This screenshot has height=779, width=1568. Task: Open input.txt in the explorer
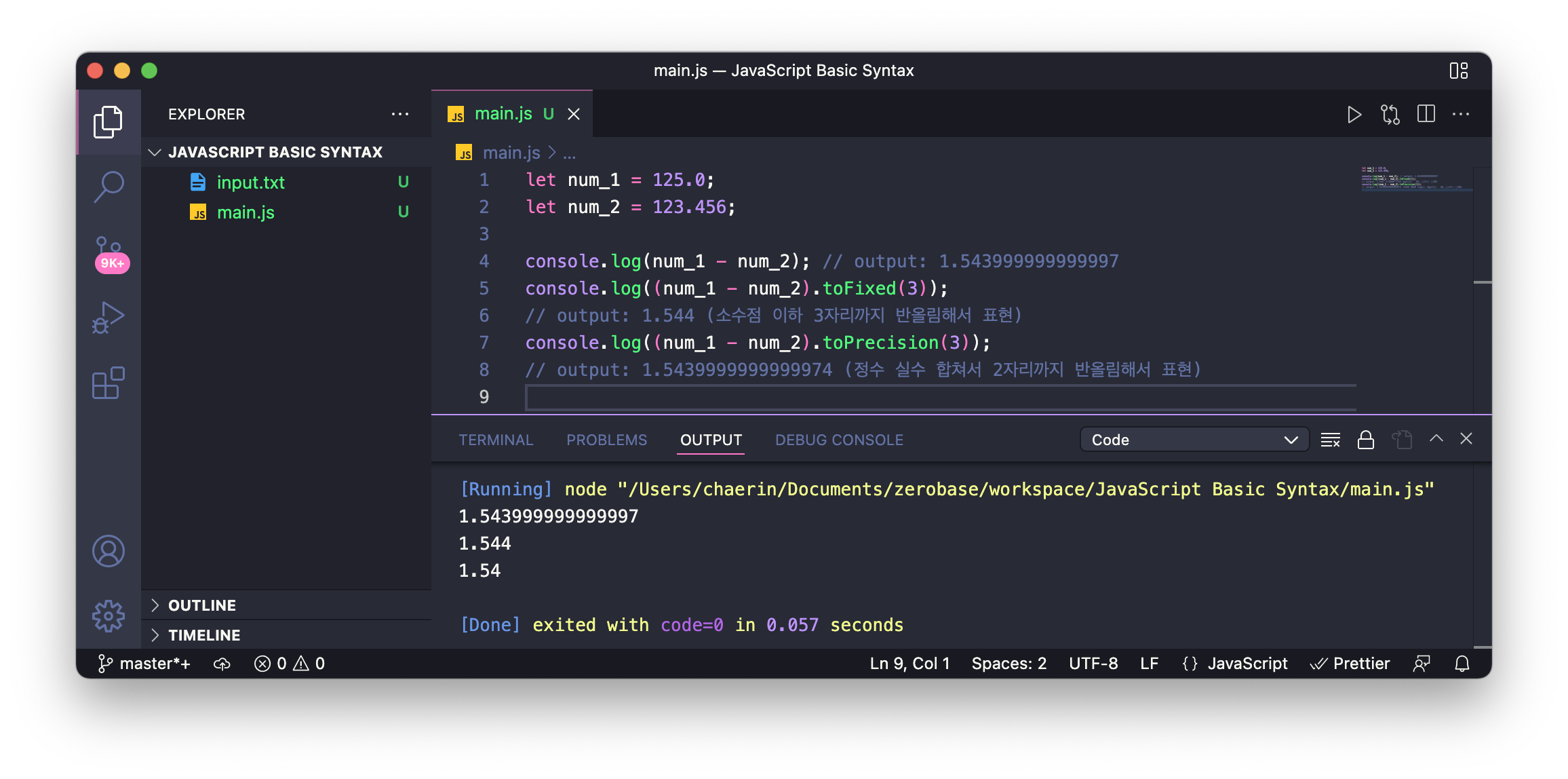pyautogui.click(x=250, y=183)
